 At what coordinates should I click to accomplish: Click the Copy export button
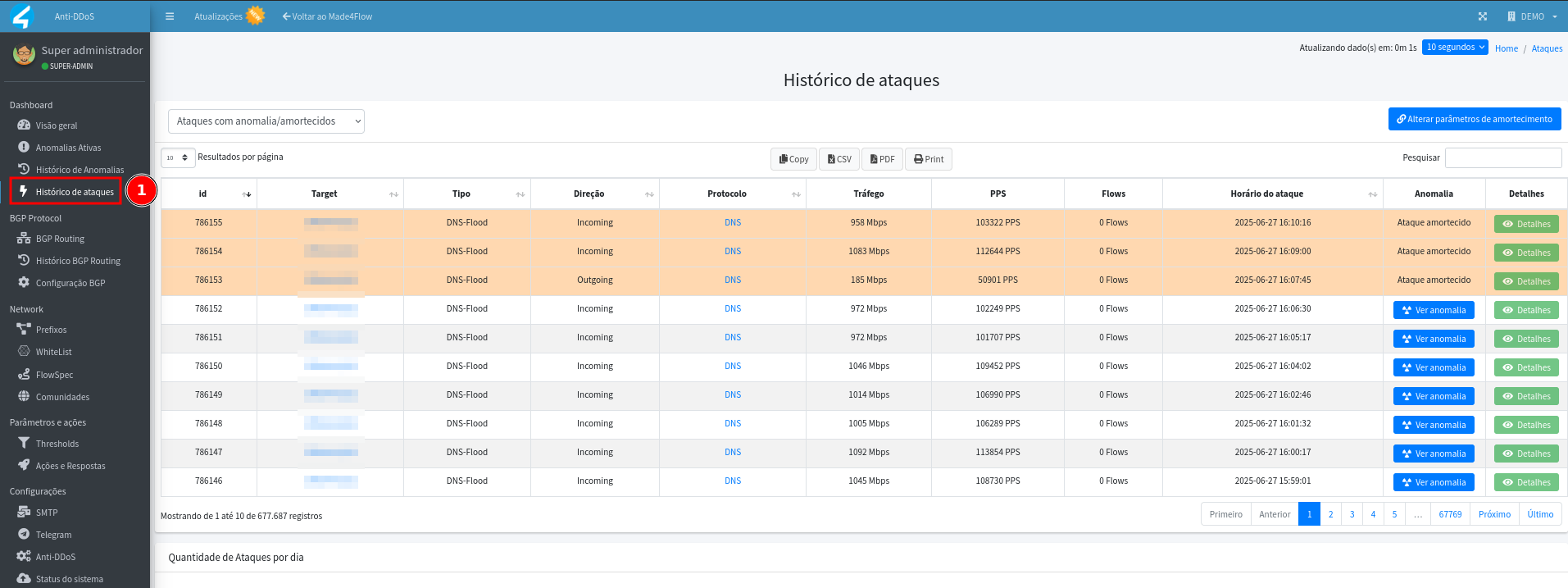(793, 159)
